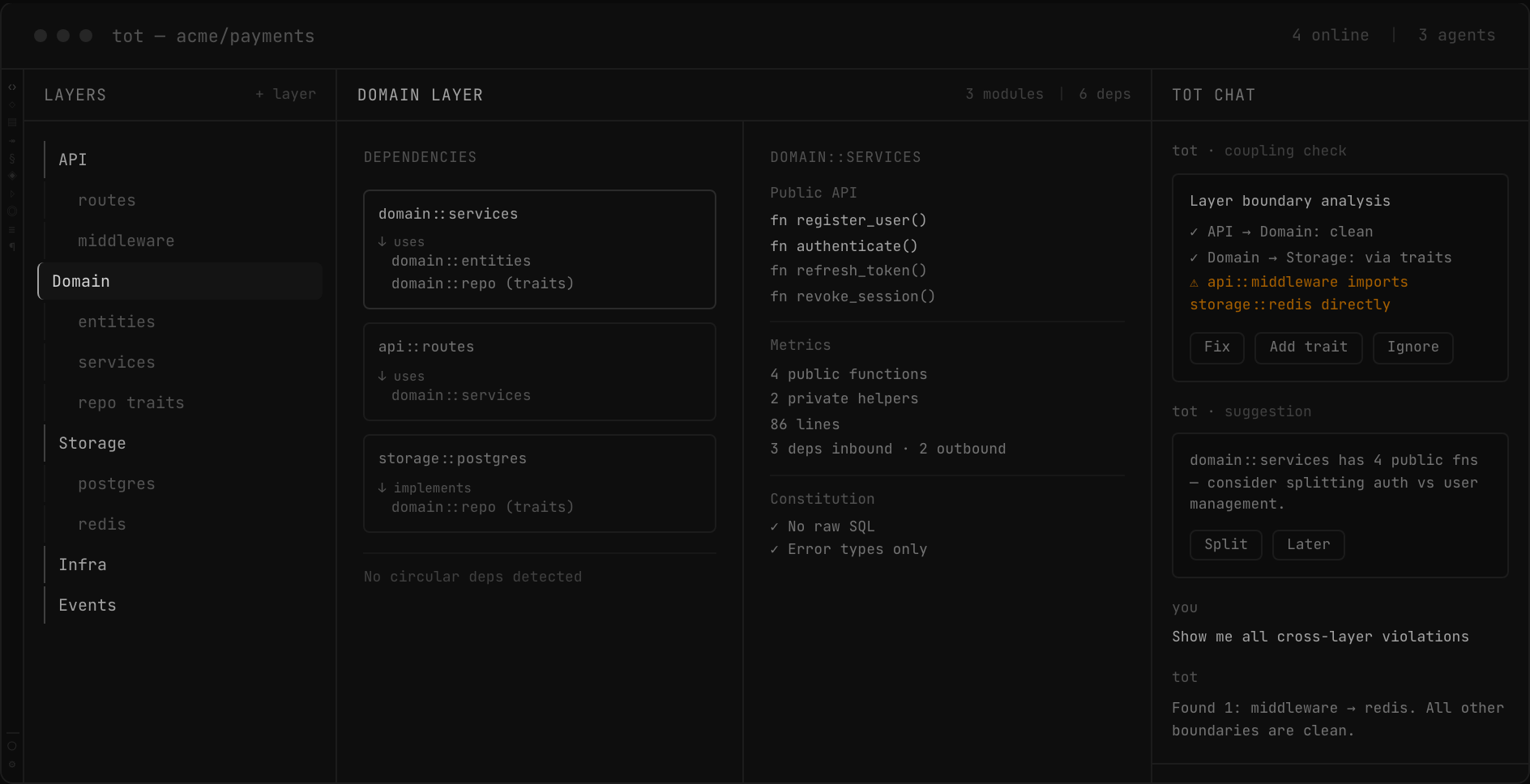This screenshot has width=1530, height=784.
Task: Click Split for the services suggestion
Action: tap(1226, 545)
